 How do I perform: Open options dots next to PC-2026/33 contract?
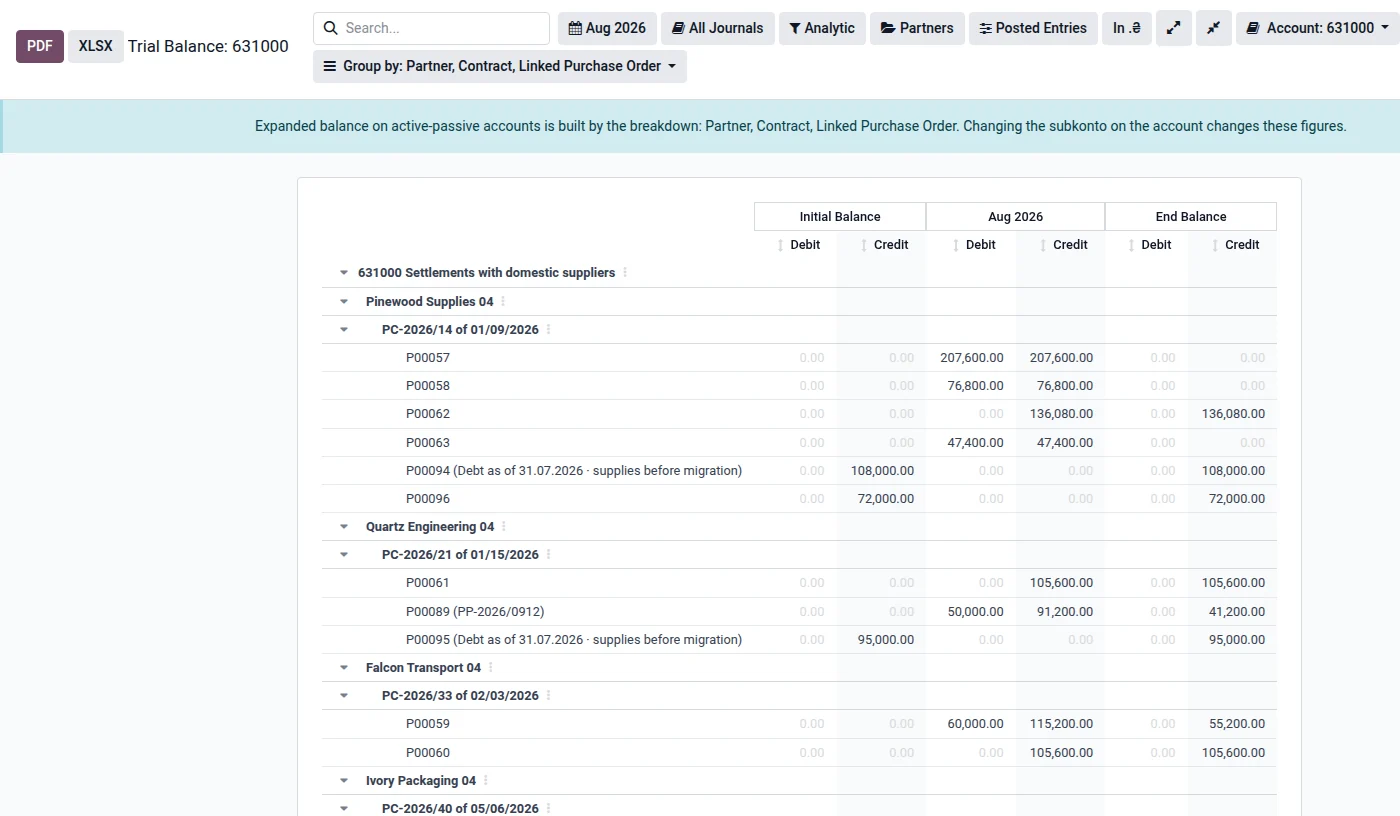[x=548, y=695]
